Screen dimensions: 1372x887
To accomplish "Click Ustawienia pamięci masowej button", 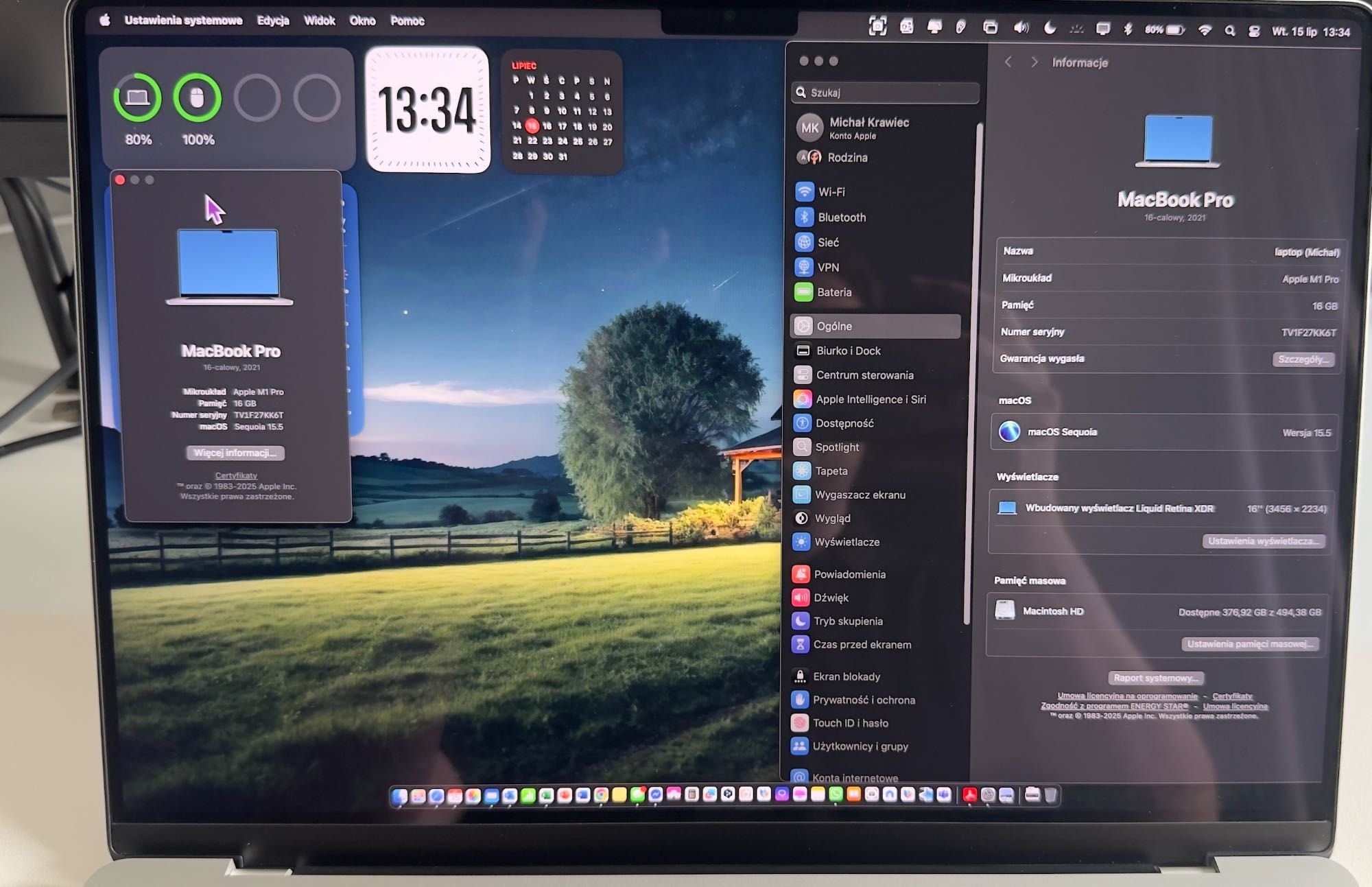I will coord(1250,644).
